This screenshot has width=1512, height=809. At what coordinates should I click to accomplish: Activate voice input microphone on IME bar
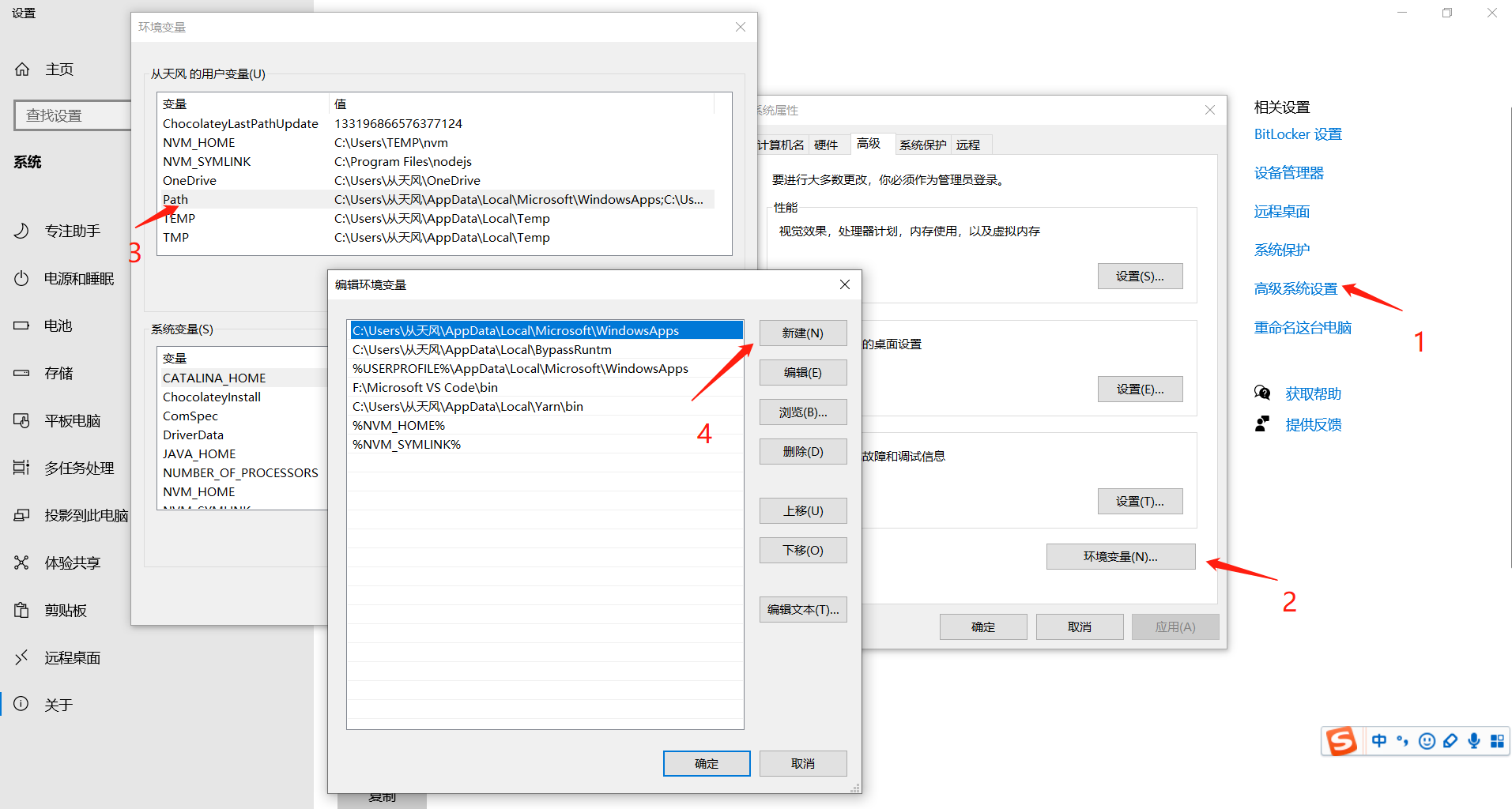[x=1474, y=741]
